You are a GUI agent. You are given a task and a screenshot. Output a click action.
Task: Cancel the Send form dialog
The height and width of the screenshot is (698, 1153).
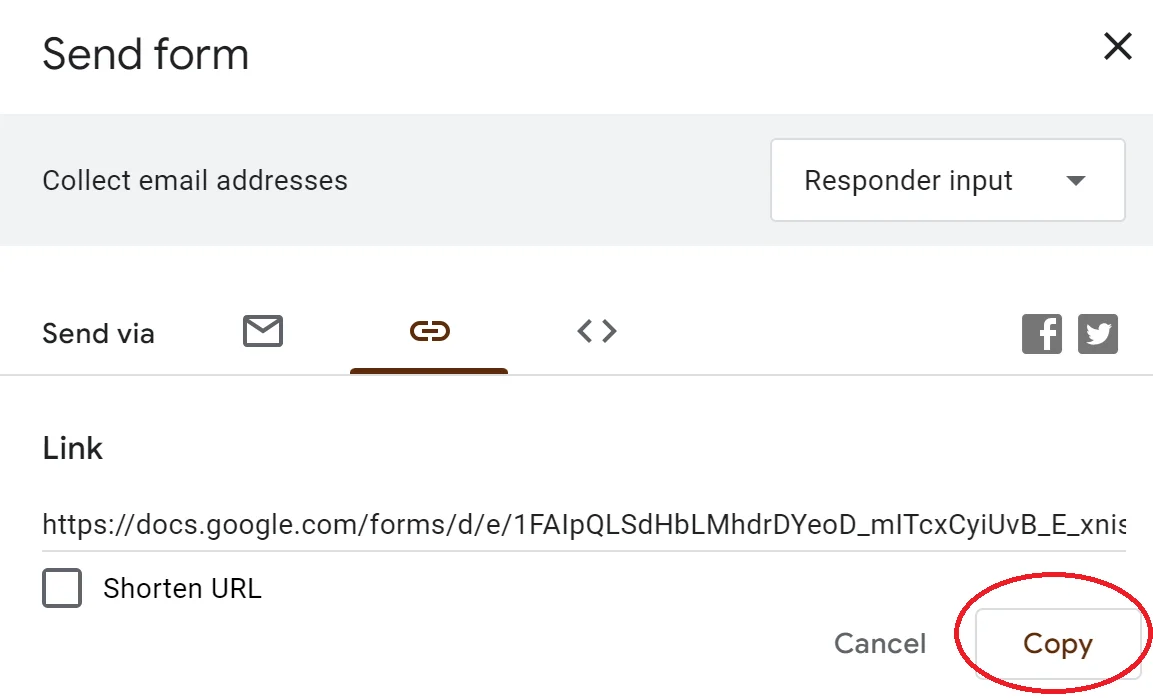coord(879,644)
